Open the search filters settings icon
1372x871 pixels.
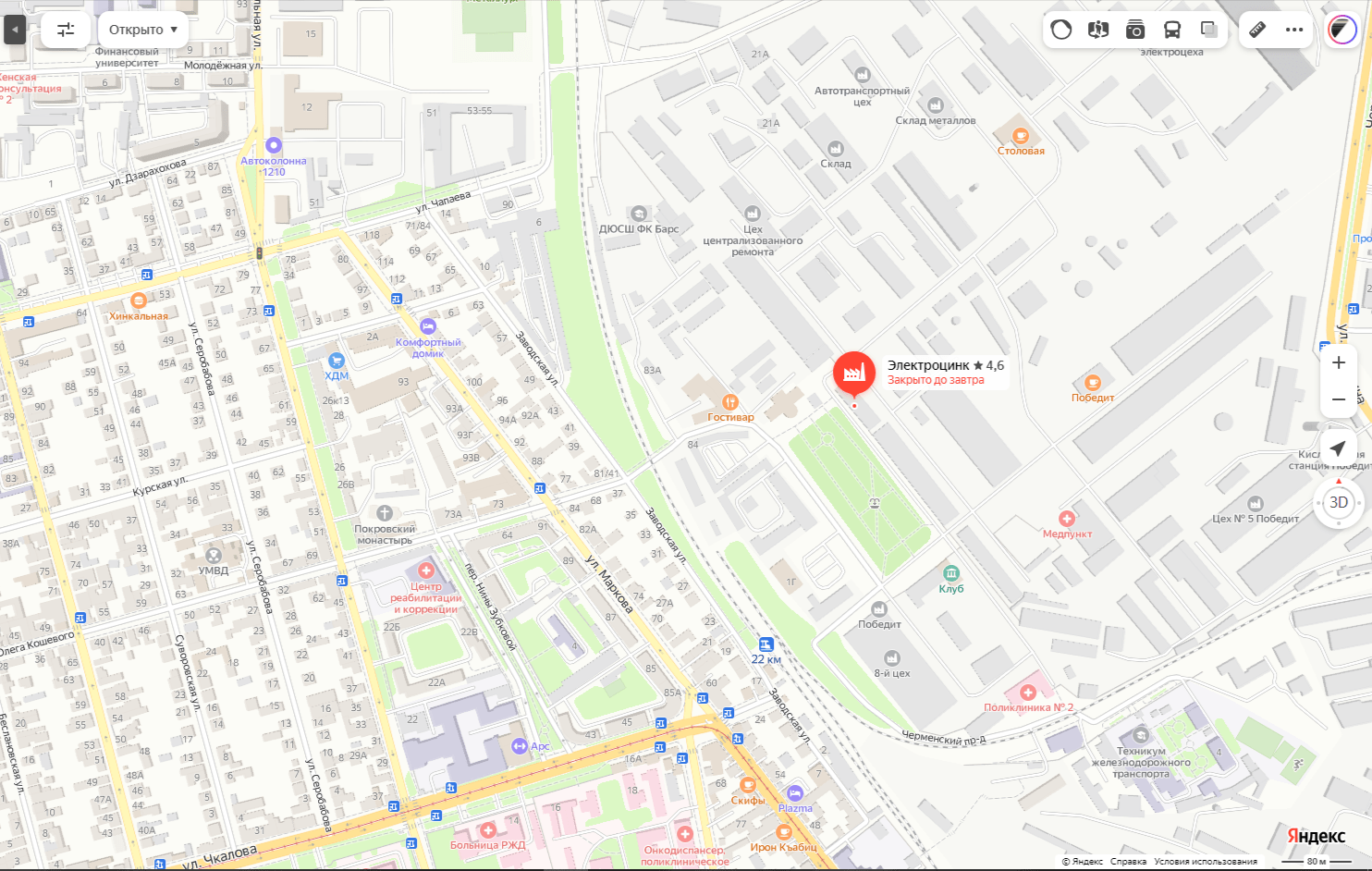pyautogui.click(x=66, y=30)
